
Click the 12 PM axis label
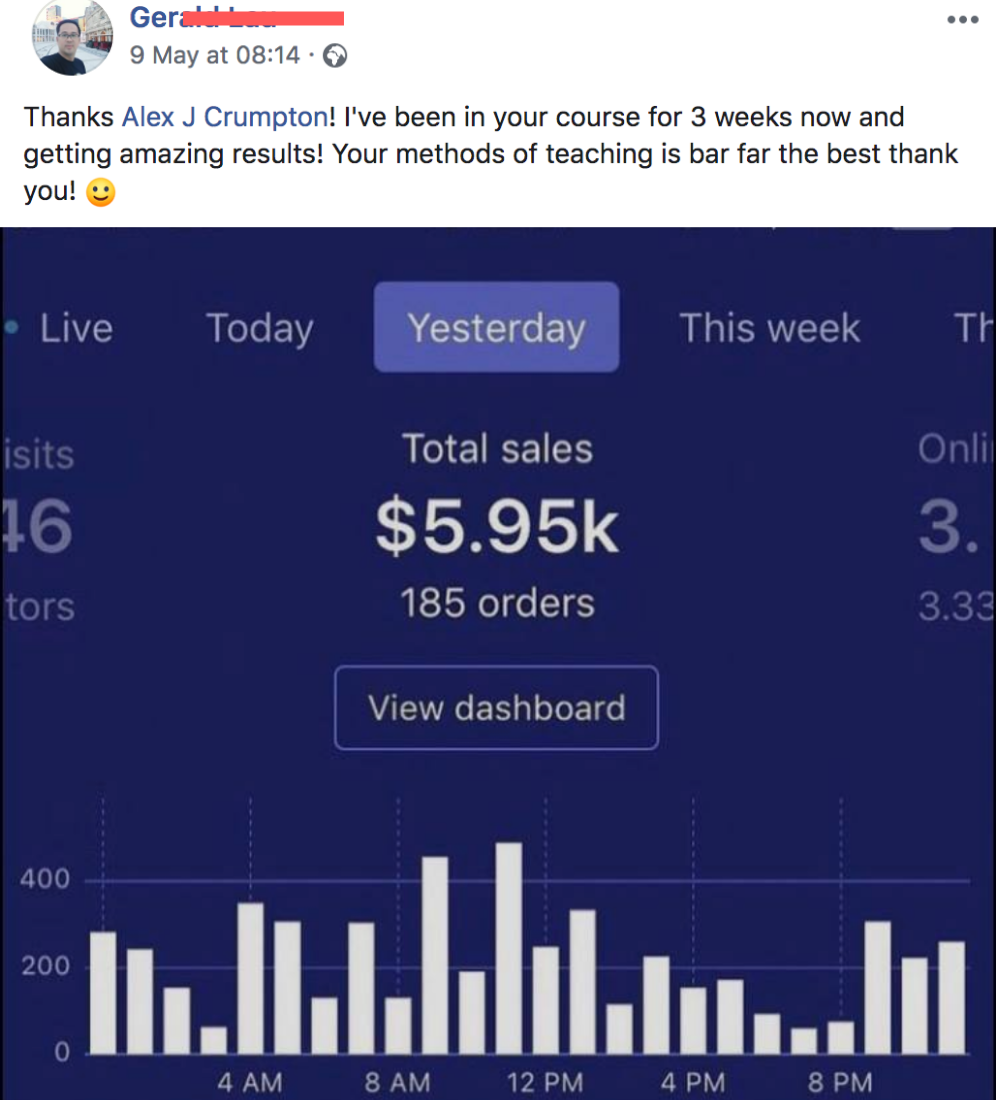pyautogui.click(x=544, y=1082)
